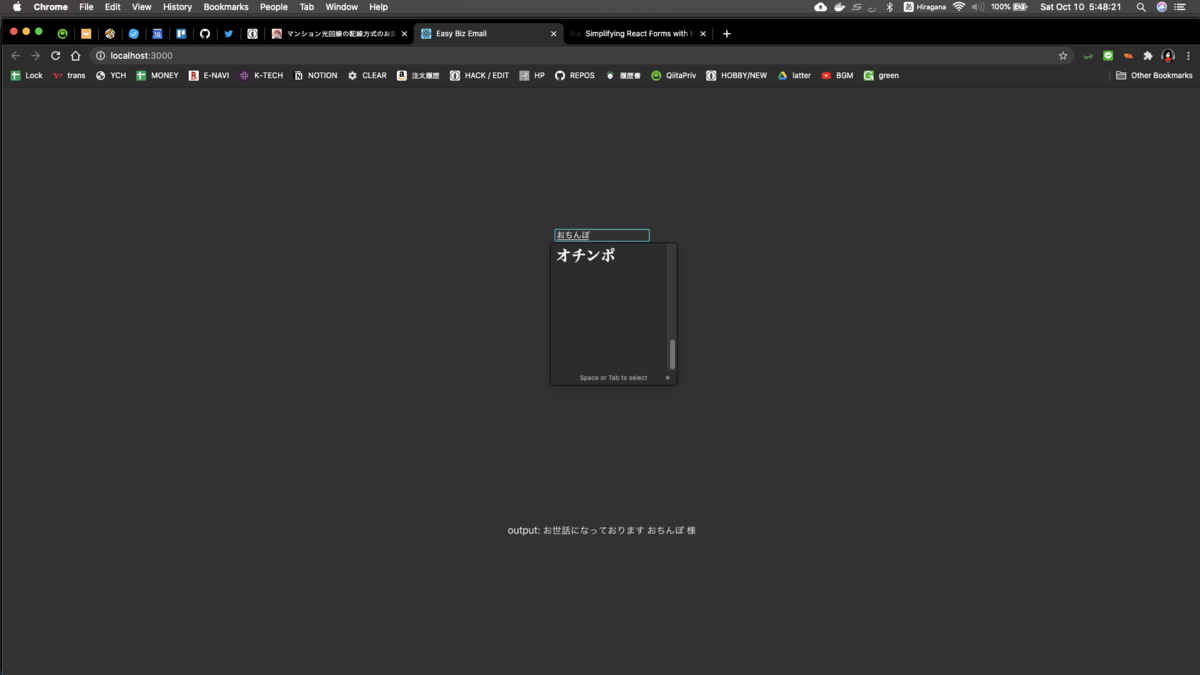Open the Extensions puzzle icon menu
Screen dimensions: 1200x675
[x=1148, y=55]
